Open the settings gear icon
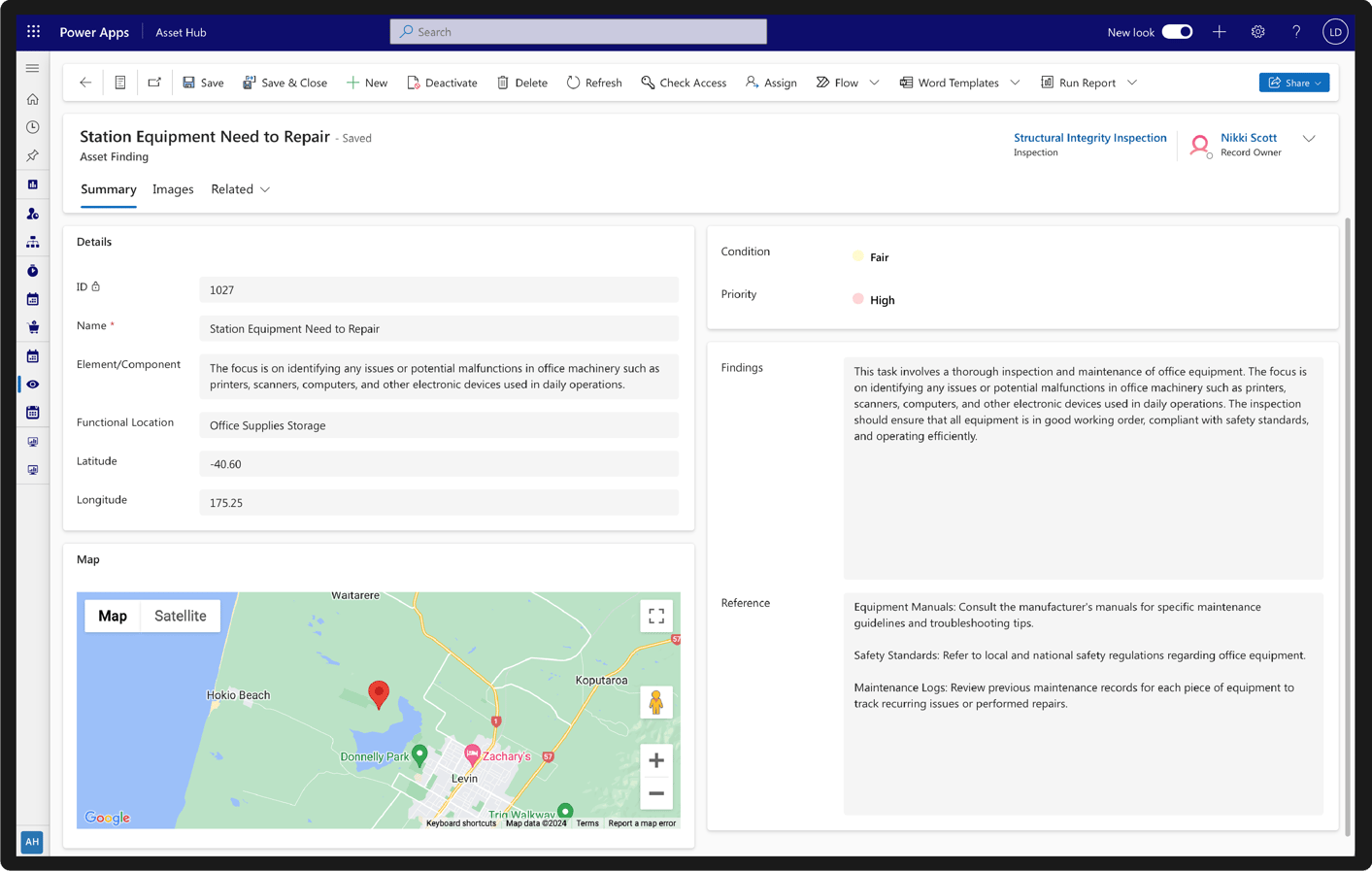The image size is (1372, 871). (1258, 32)
